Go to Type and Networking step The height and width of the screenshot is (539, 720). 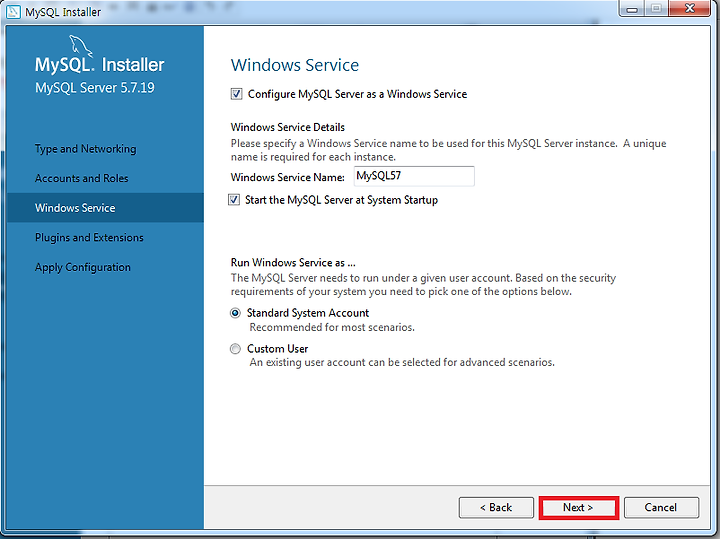pyautogui.click(x=85, y=149)
